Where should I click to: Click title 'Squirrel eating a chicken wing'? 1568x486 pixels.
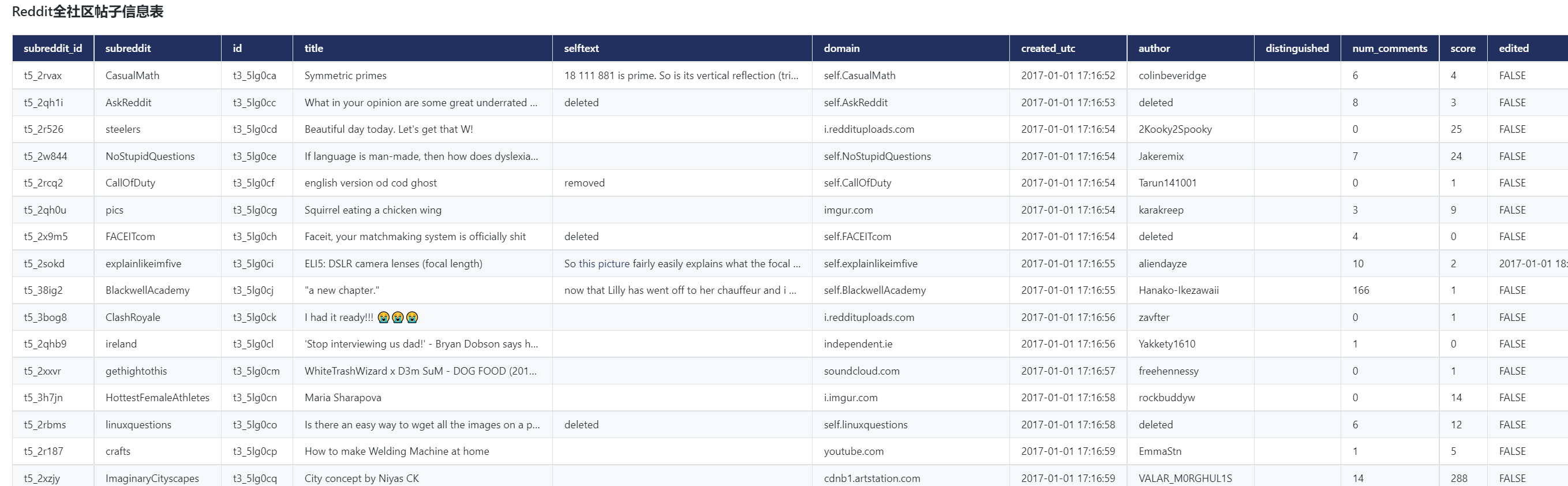coord(373,210)
